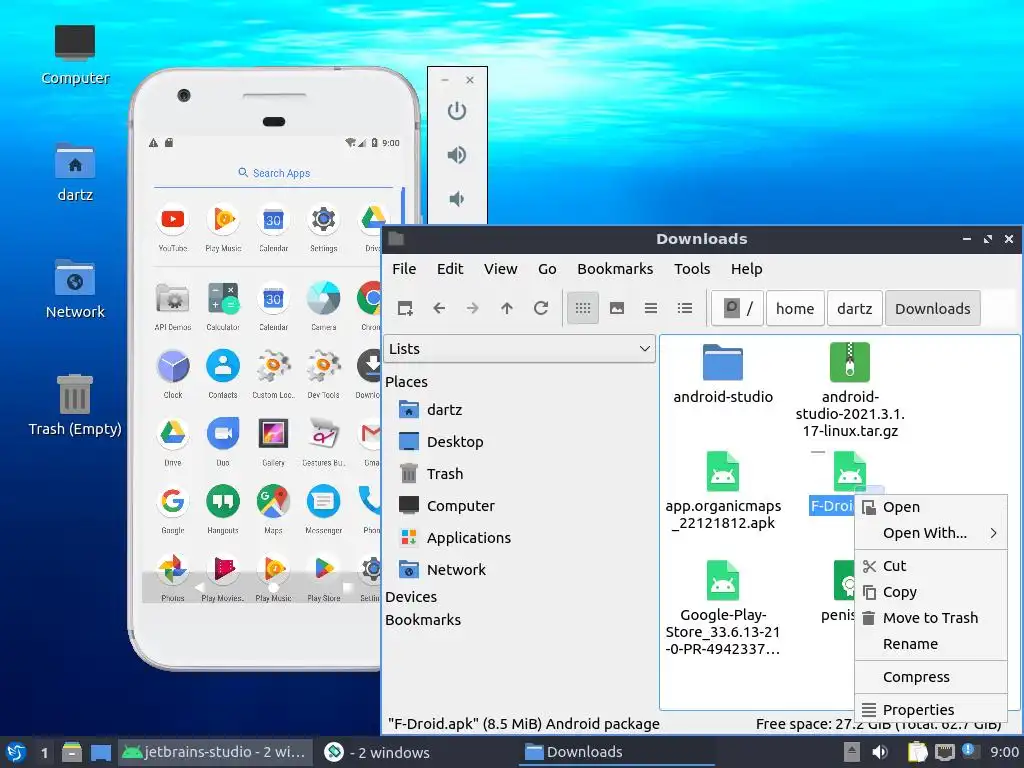The height and width of the screenshot is (768, 1024).
Task: Select android-studio folder
Action: pyautogui.click(x=723, y=374)
